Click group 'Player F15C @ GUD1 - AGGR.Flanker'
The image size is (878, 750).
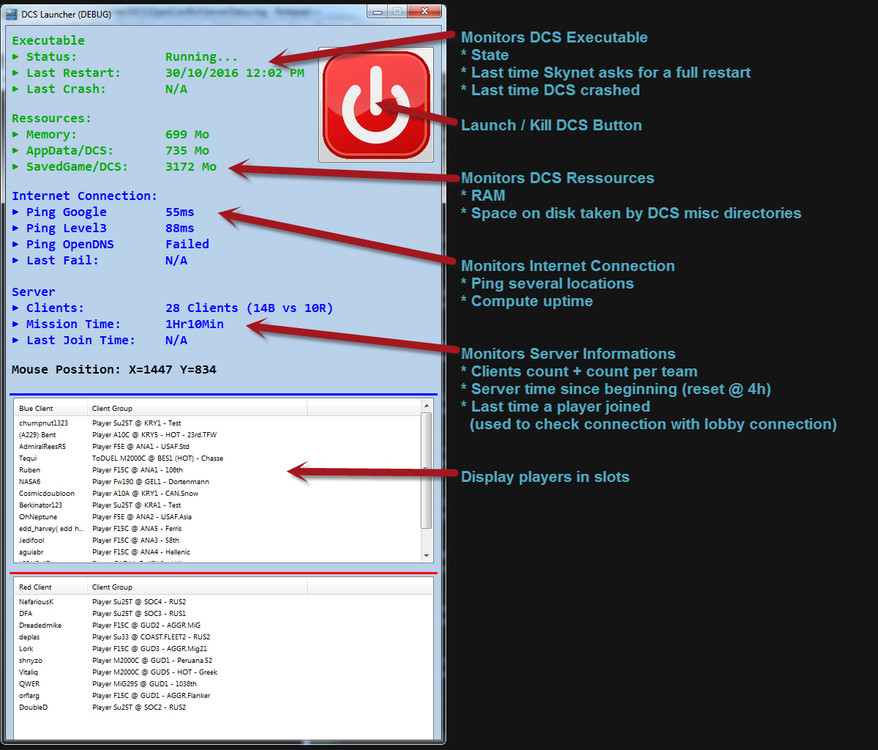coord(151,696)
